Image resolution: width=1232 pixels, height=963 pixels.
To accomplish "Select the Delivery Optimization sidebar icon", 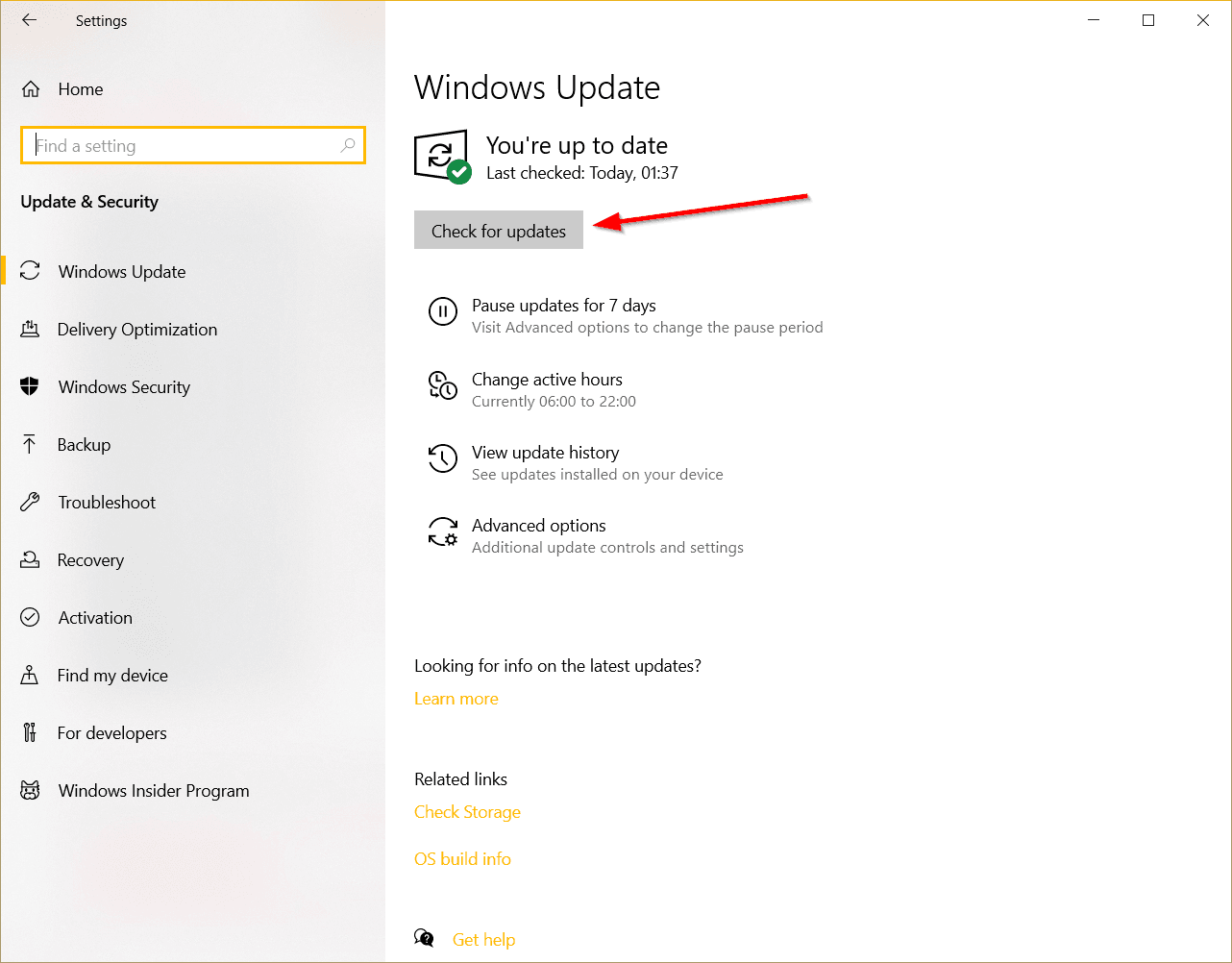I will [x=31, y=329].
